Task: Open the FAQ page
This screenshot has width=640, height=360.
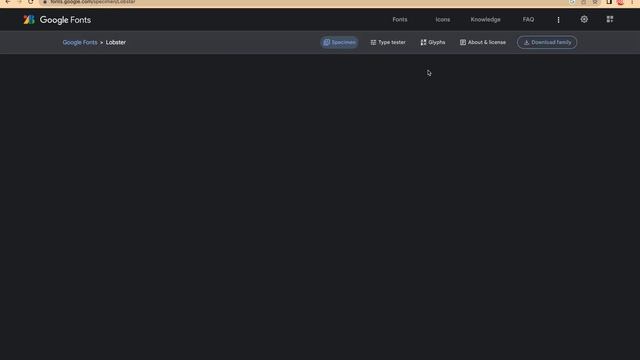Action: click(x=528, y=20)
